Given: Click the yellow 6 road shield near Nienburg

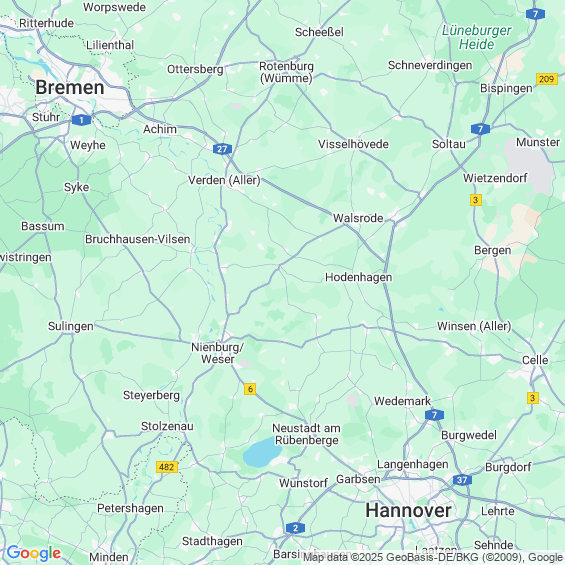Looking at the screenshot, I should pyautogui.click(x=250, y=389).
